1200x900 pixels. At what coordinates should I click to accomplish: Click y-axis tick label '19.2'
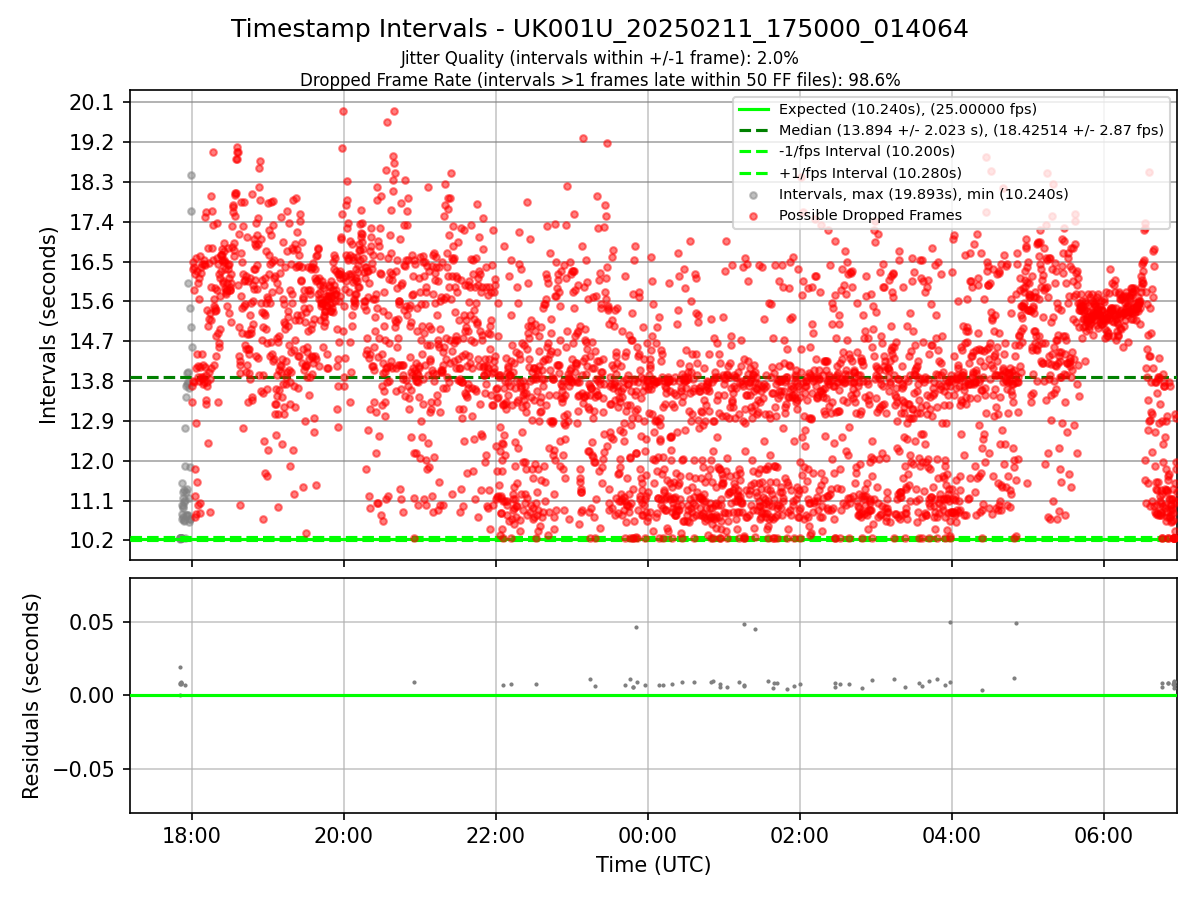(94, 143)
